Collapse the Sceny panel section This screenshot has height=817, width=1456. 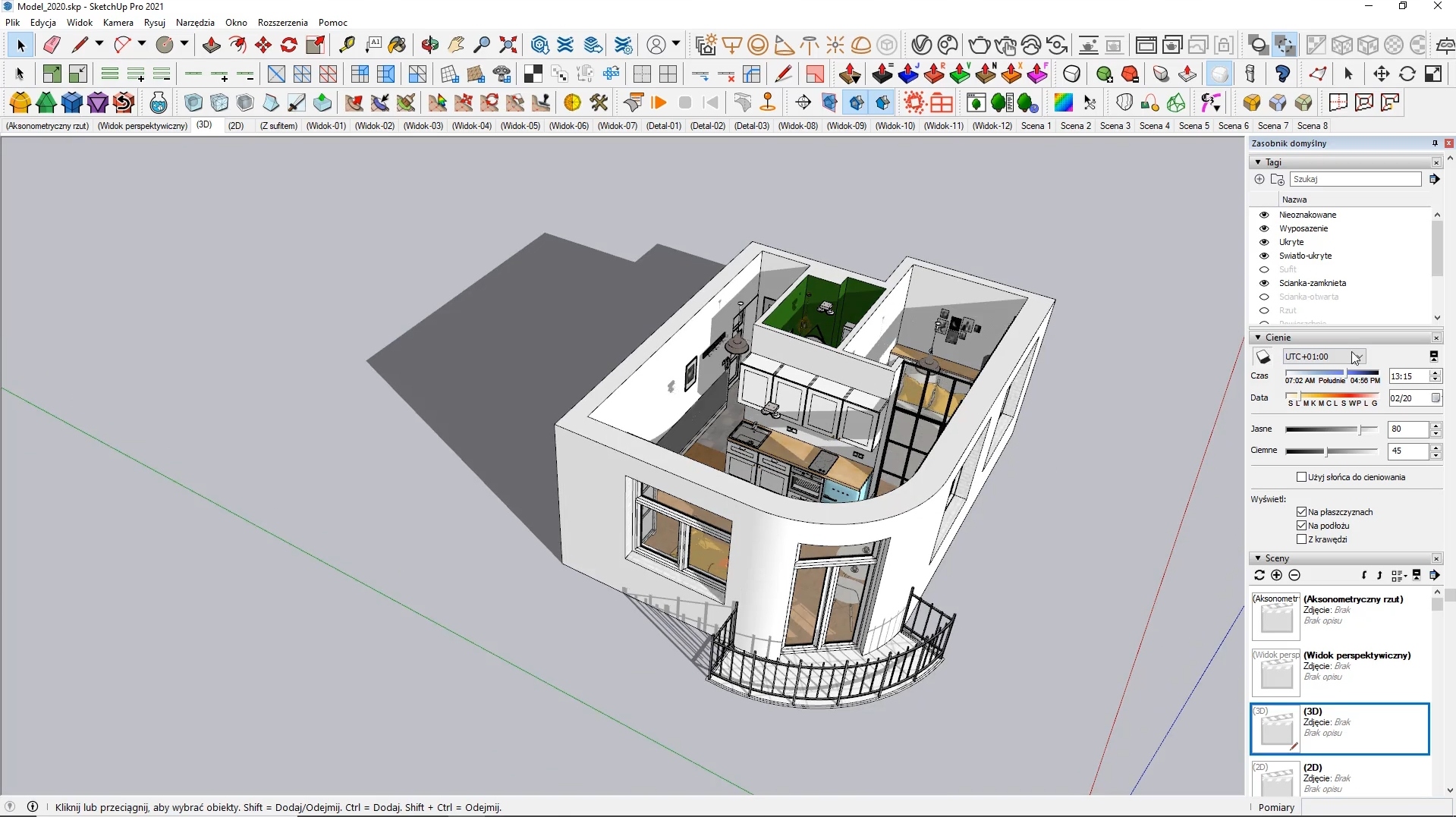[1258, 558]
